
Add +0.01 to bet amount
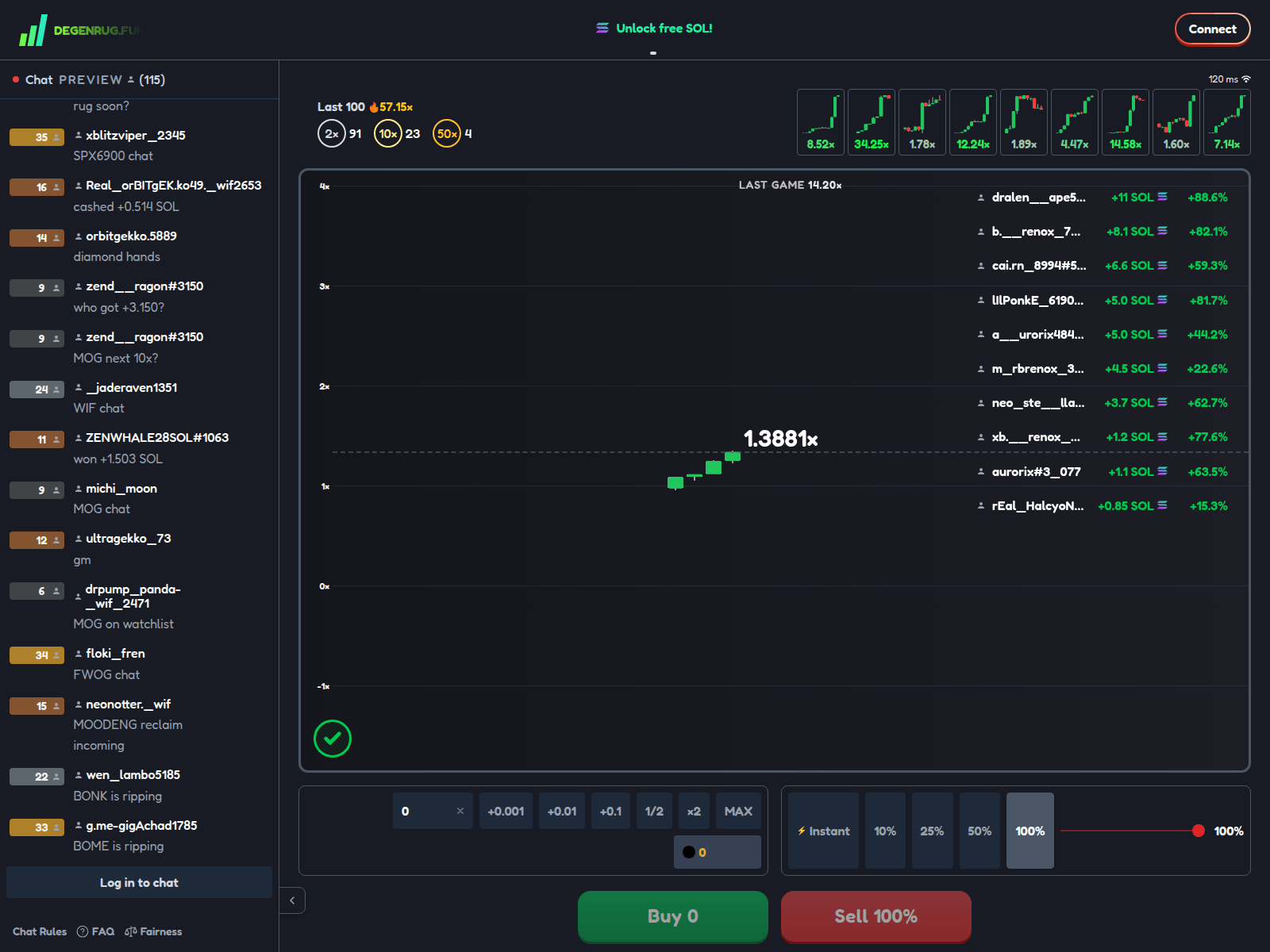(562, 811)
